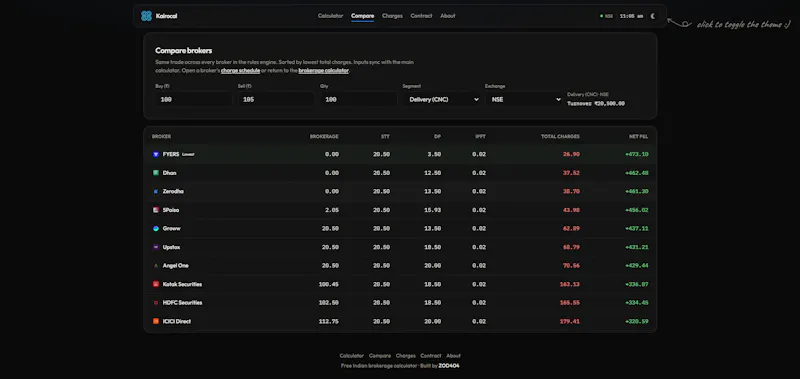Click Groww net P&L value +437.11
800x379 pixels.
pos(637,229)
